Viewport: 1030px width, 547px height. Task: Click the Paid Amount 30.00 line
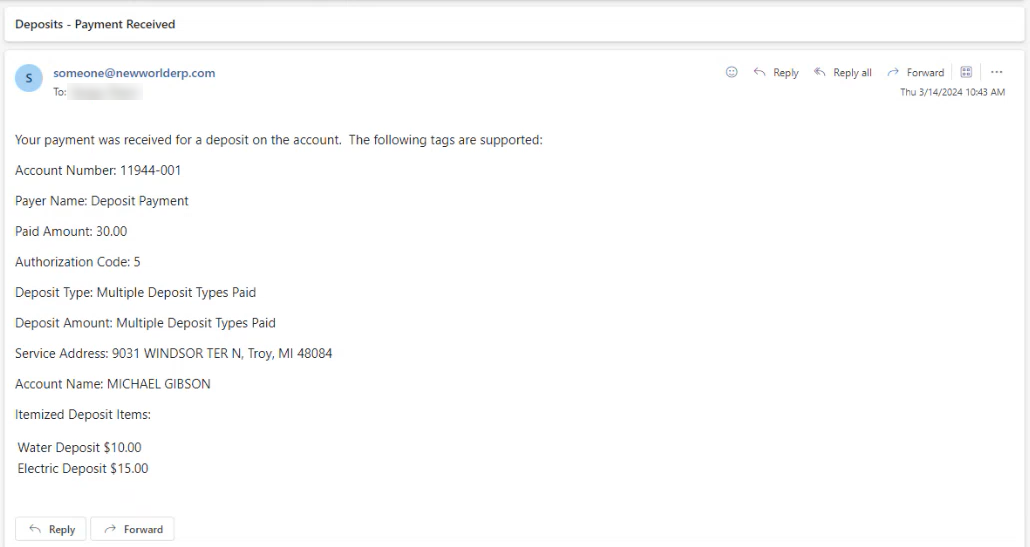[x=71, y=231]
